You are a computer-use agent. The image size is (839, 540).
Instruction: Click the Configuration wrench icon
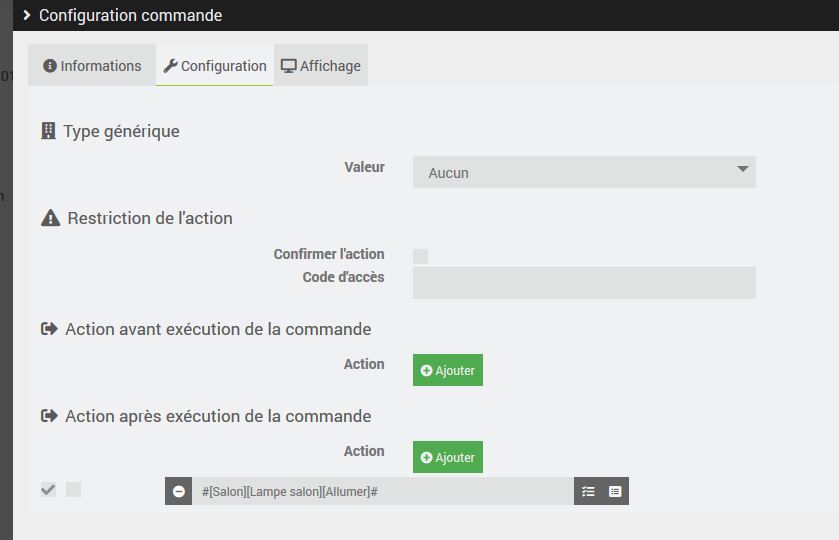pyautogui.click(x=170, y=66)
